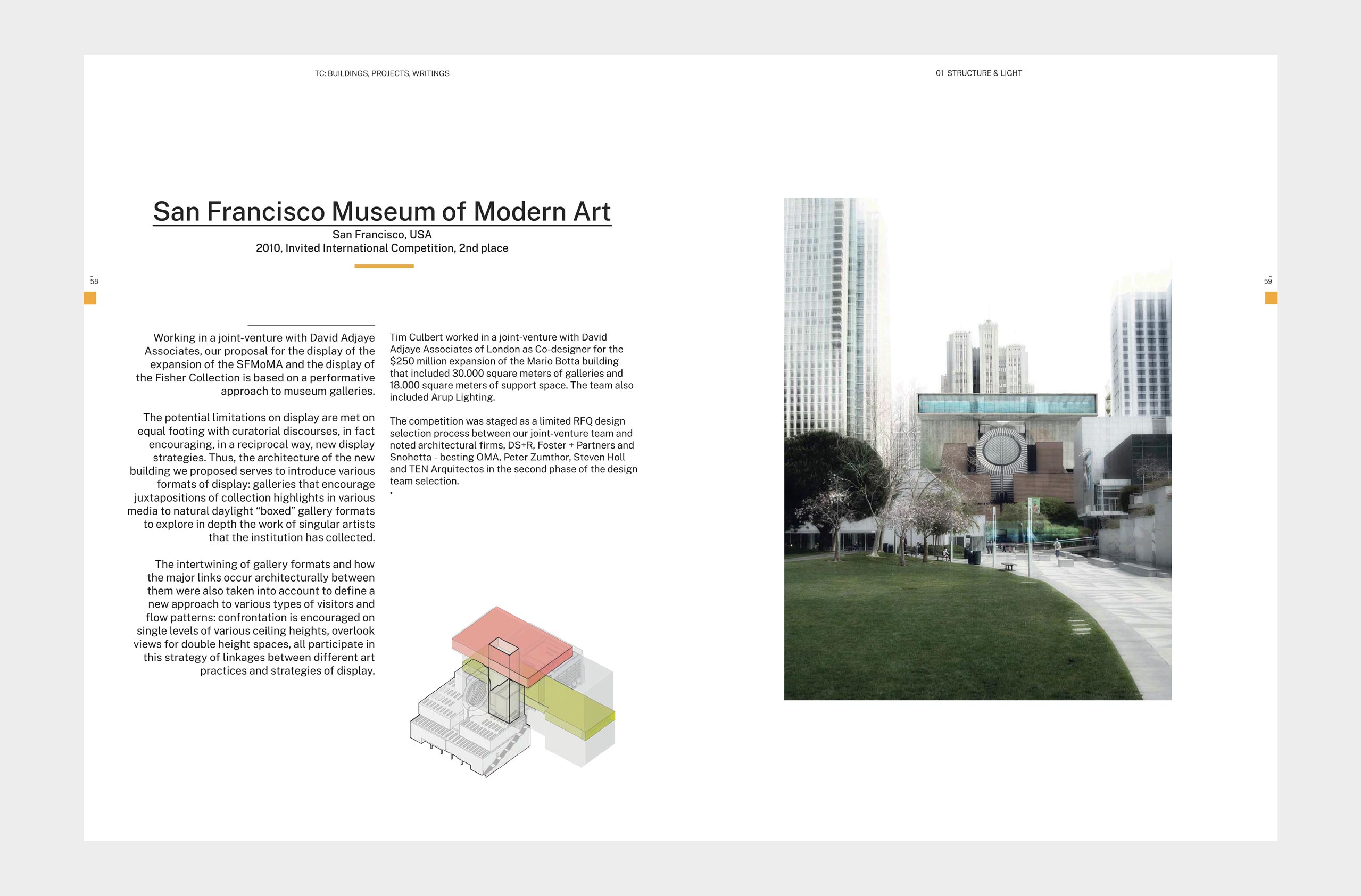
Task: Click the orange divider bar under subtitle
Action: click(384, 266)
